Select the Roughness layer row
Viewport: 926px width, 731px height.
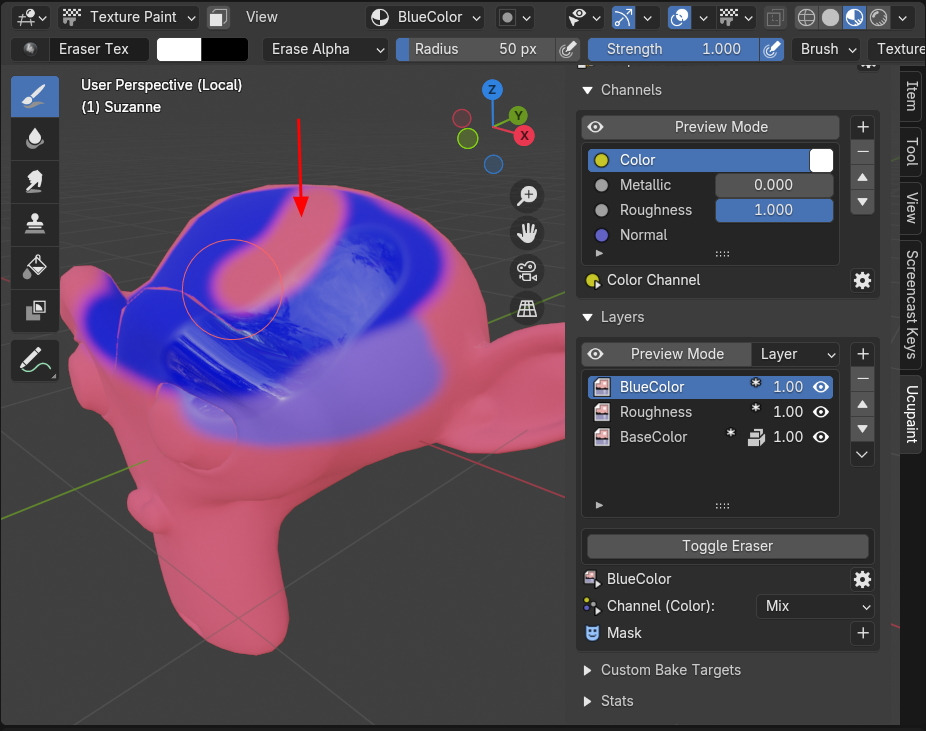(710, 412)
